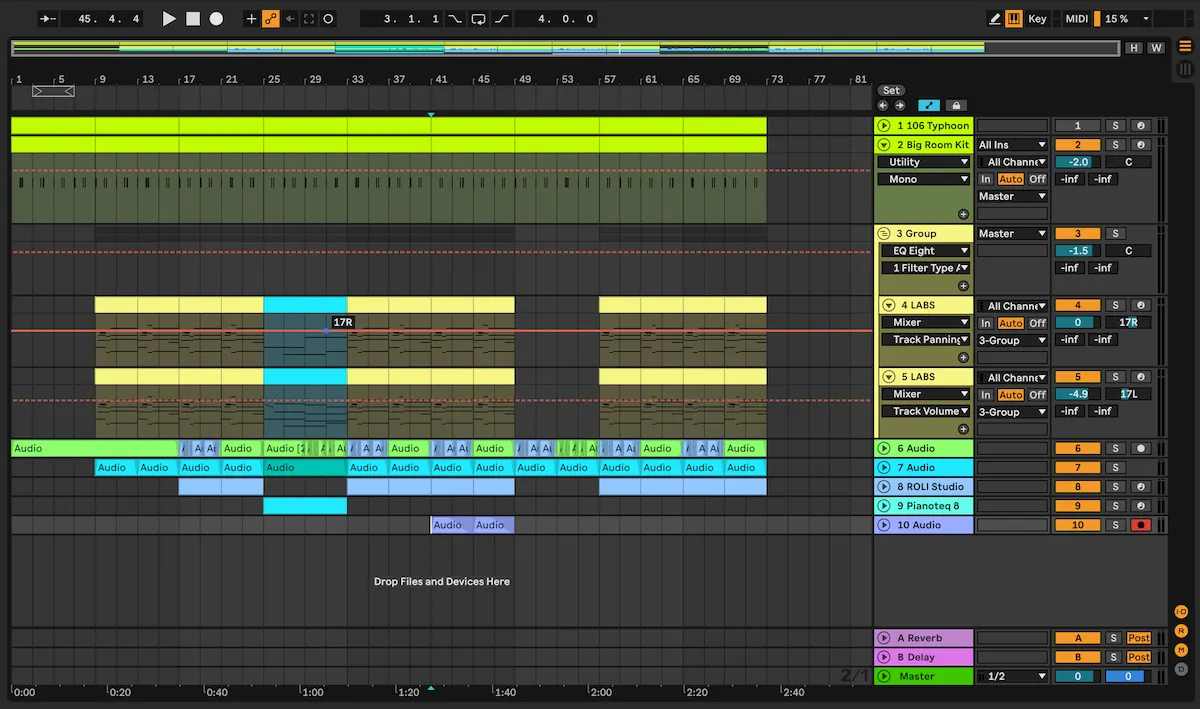Click overview H height toggle
Screen dimensions: 1200x709
point(1134,48)
